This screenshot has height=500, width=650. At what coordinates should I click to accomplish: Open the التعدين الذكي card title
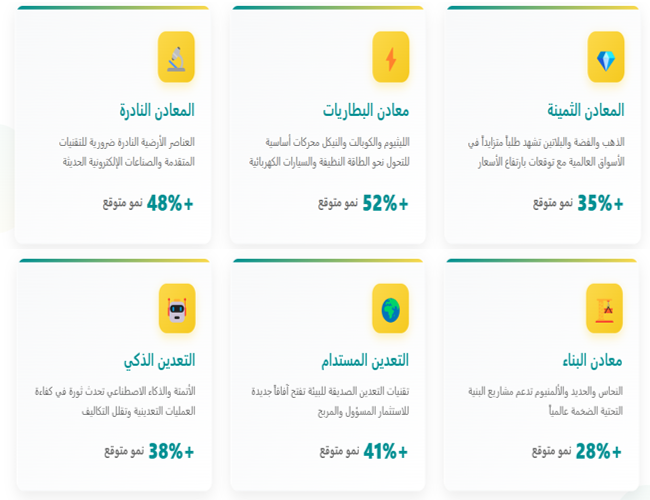pos(155,360)
